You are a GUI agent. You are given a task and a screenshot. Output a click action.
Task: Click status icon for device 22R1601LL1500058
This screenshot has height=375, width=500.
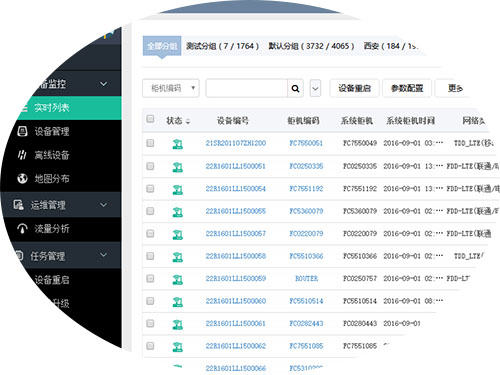178,256
